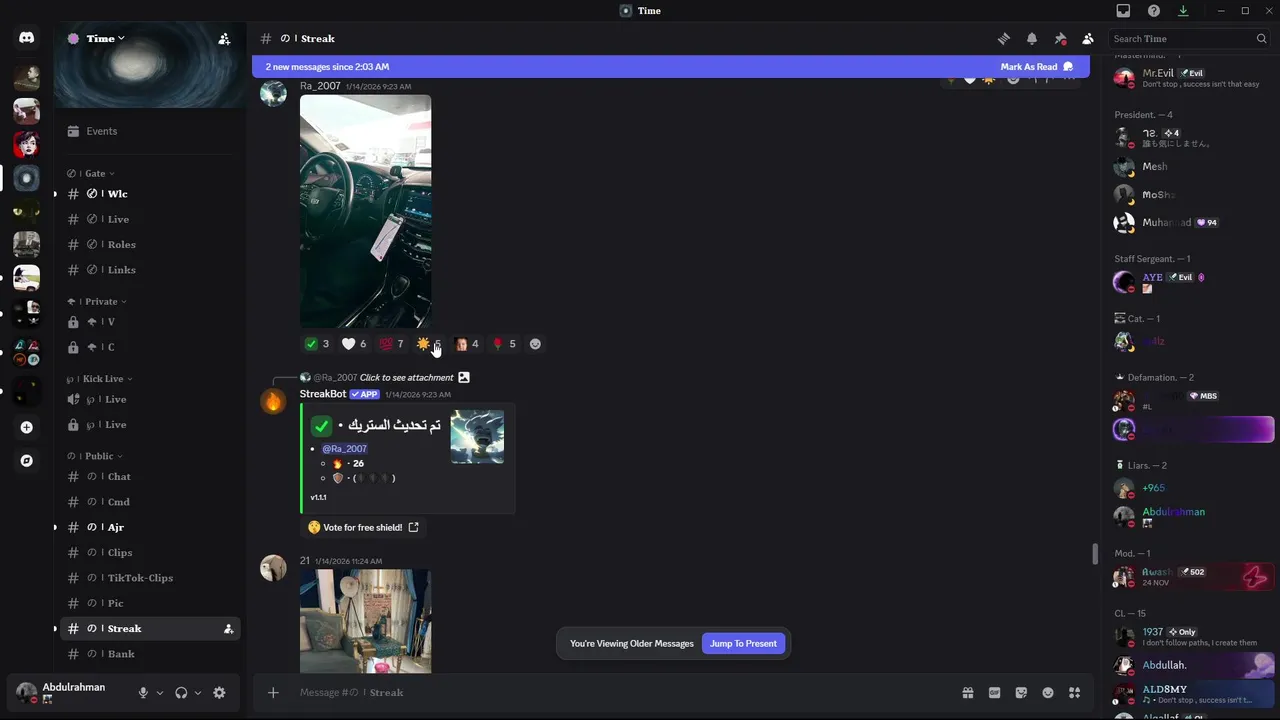
Task: Open the emoji picker in the message bar
Action: pos(1048,692)
